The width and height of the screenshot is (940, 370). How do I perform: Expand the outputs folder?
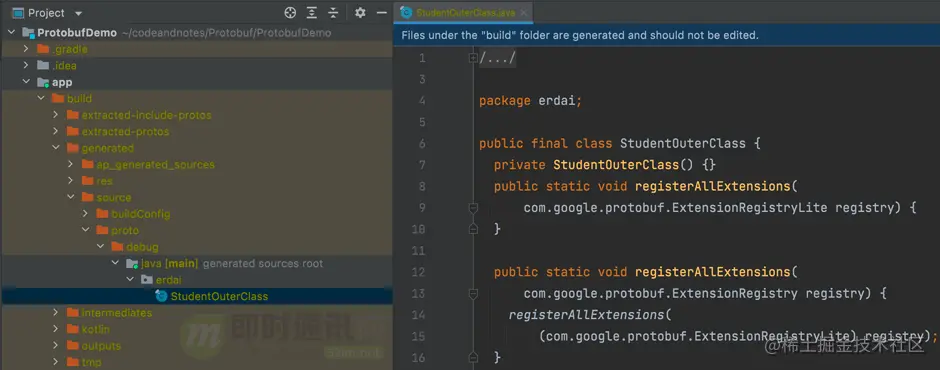(x=56, y=345)
